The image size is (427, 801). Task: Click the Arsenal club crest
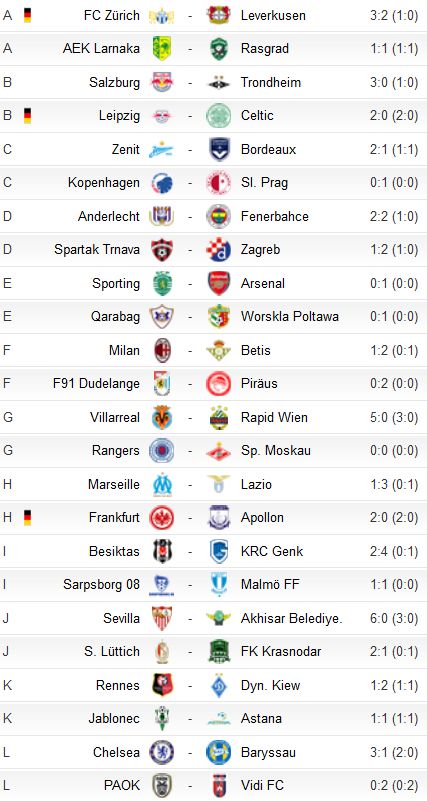pos(219,284)
